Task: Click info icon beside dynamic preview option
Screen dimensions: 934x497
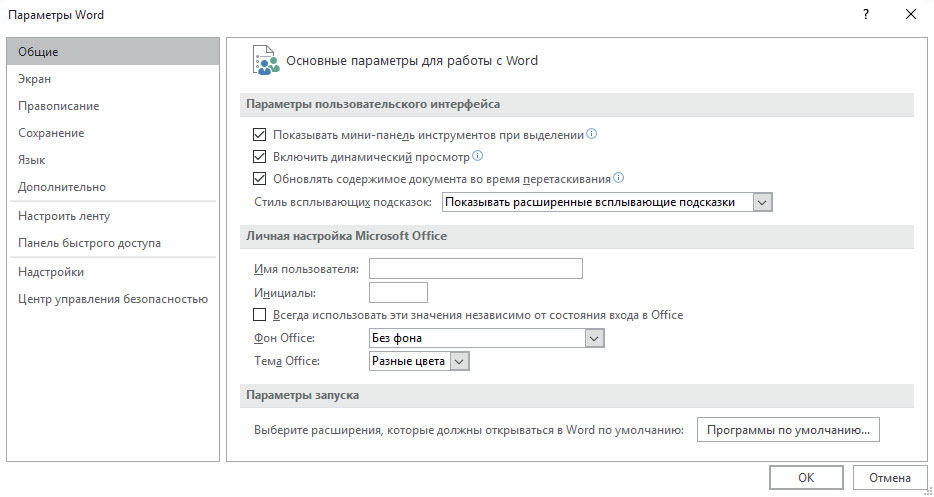Action: pyautogui.click(x=477, y=156)
